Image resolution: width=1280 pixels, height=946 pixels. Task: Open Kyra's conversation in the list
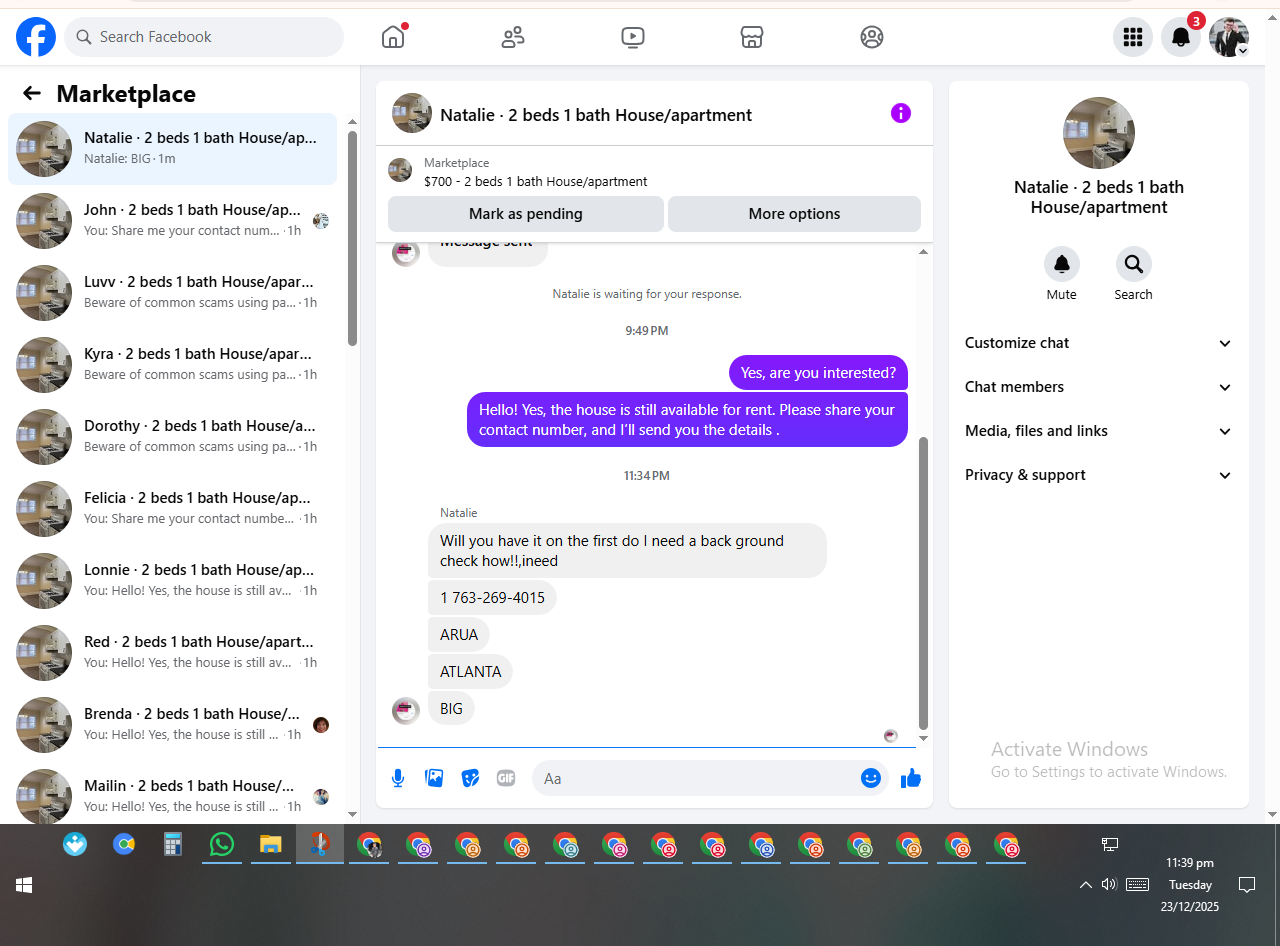(172, 365)
